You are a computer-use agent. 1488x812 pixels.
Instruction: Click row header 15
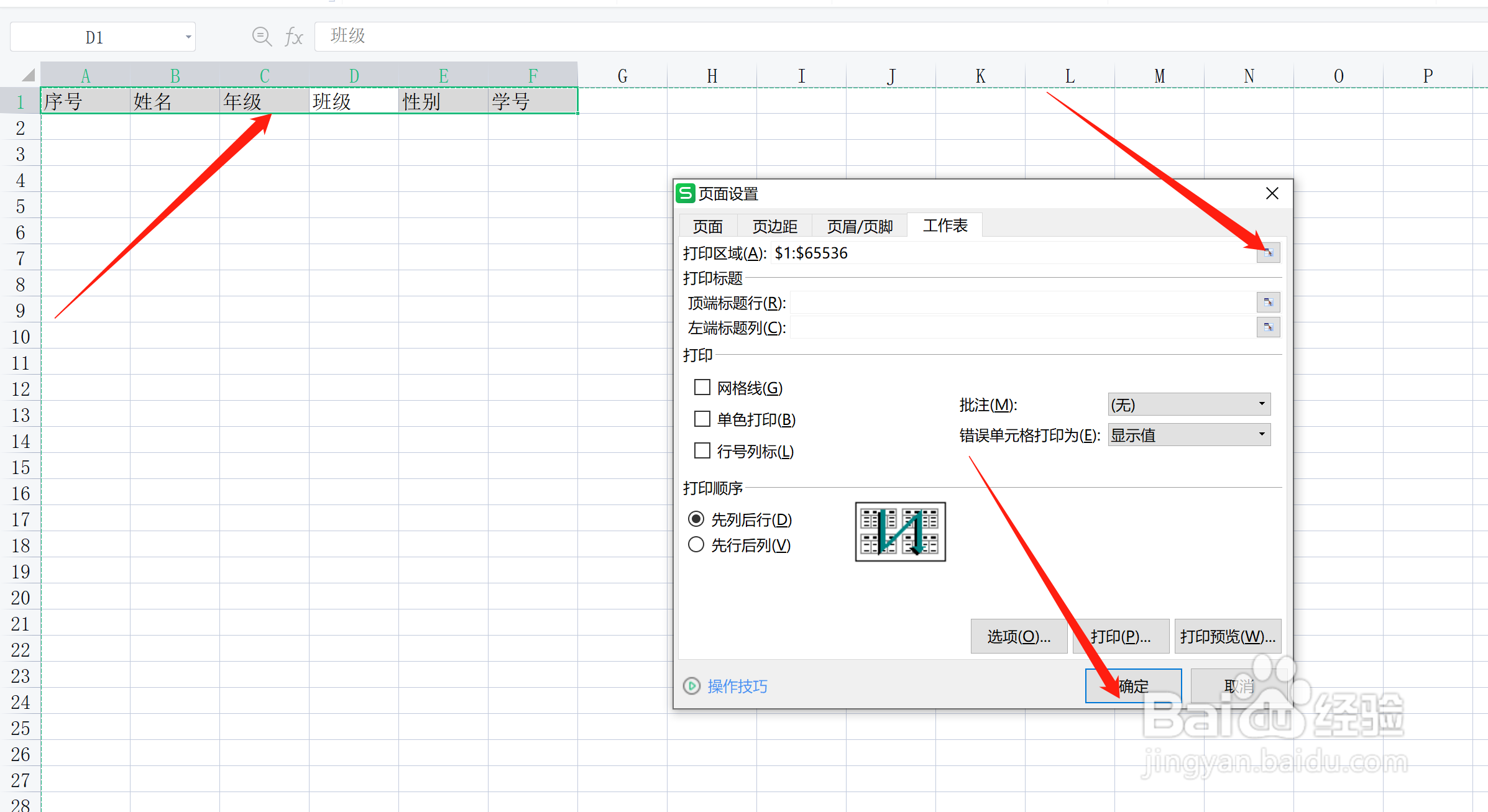21,467
